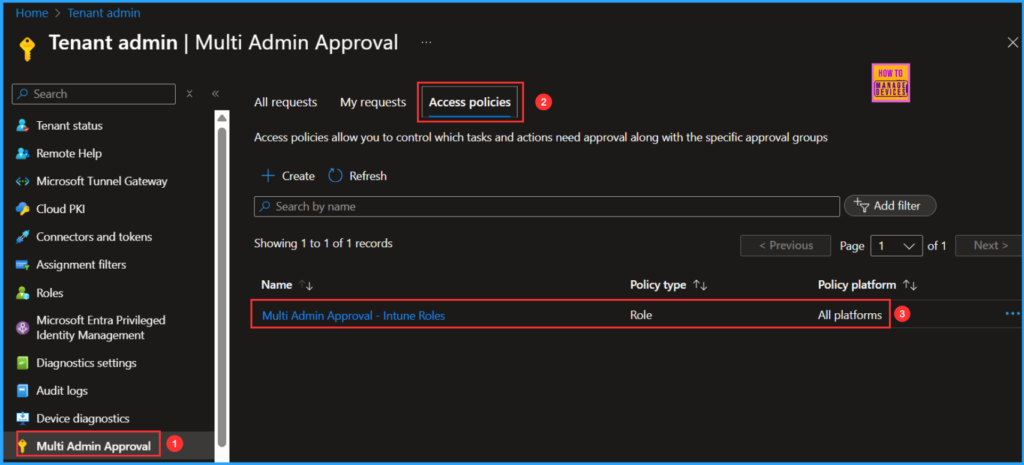
Task: Open Device diagnostics menu item
Action: [83, 419]
